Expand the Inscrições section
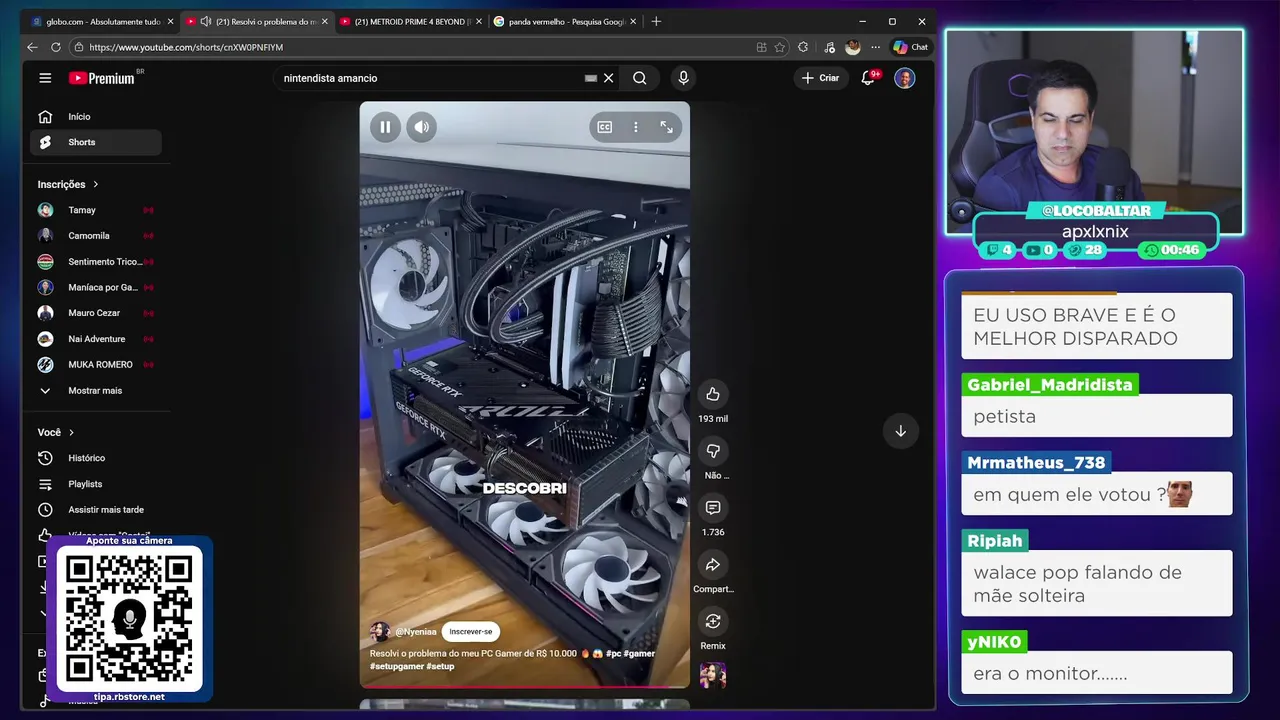 (x=68, y=184)
